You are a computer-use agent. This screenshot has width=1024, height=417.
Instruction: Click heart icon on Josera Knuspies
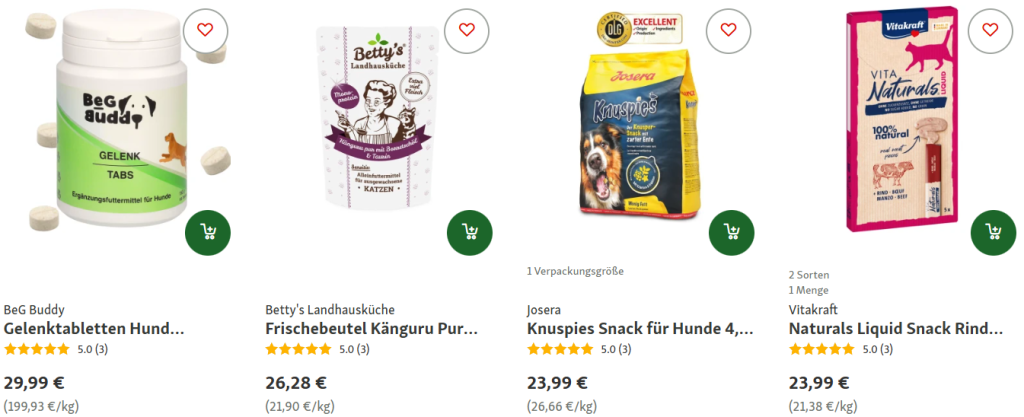(728, 30)
